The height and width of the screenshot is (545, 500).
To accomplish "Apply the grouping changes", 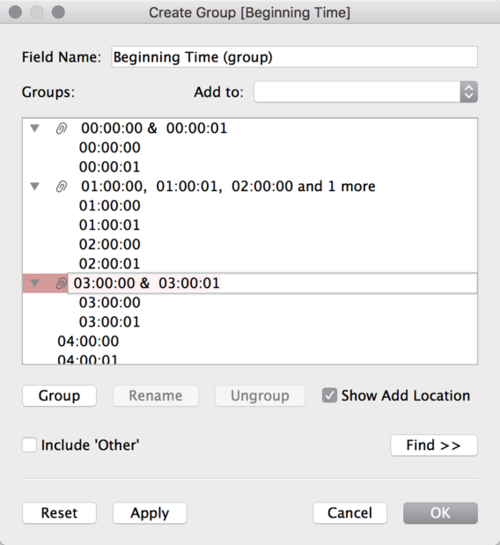I will coord(150,513).
